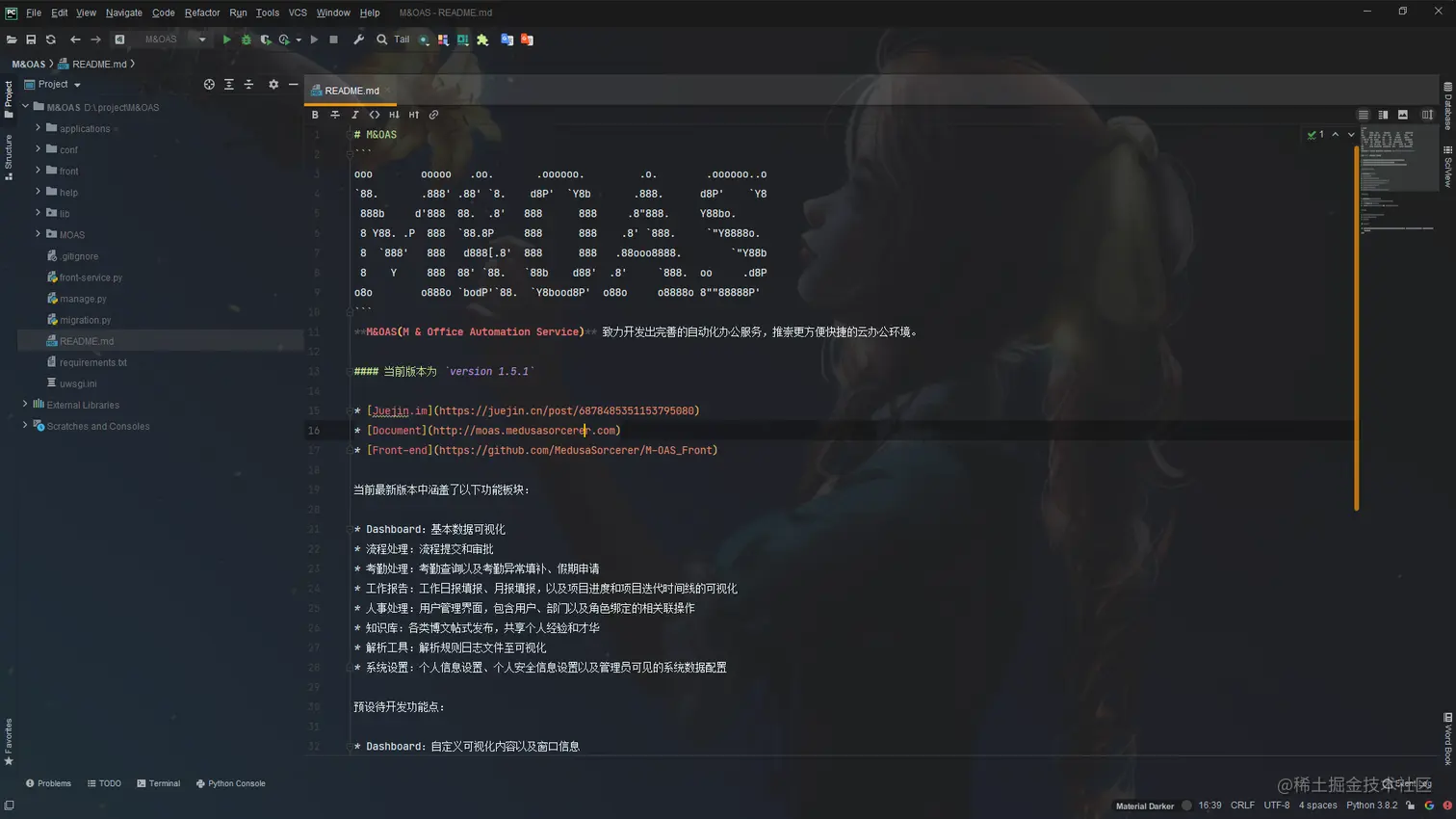Click the Save All toolbar icon

click(31, 40)
